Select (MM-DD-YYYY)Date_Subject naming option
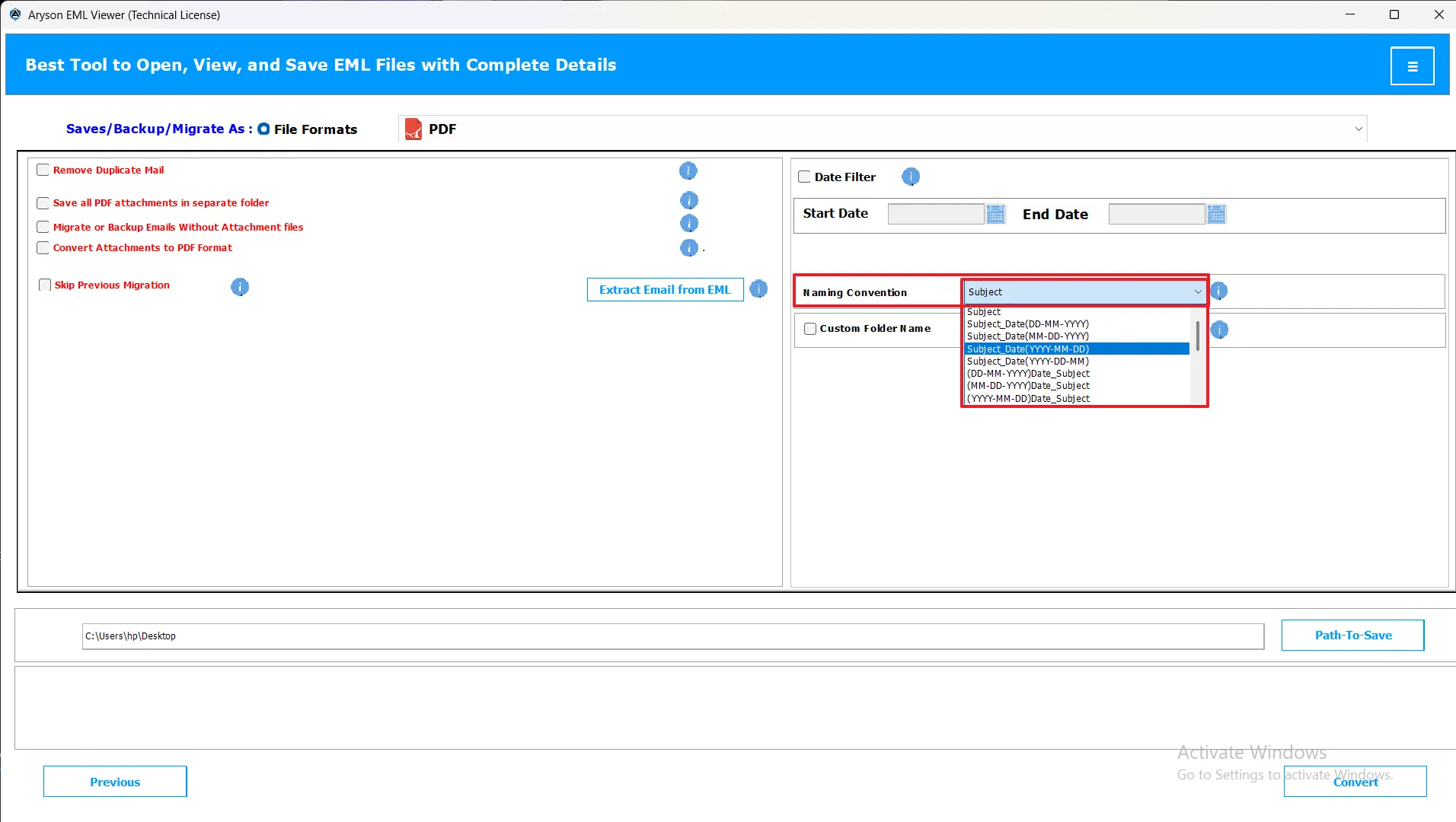1456x822 pixels. click(x=1028, y=386)
